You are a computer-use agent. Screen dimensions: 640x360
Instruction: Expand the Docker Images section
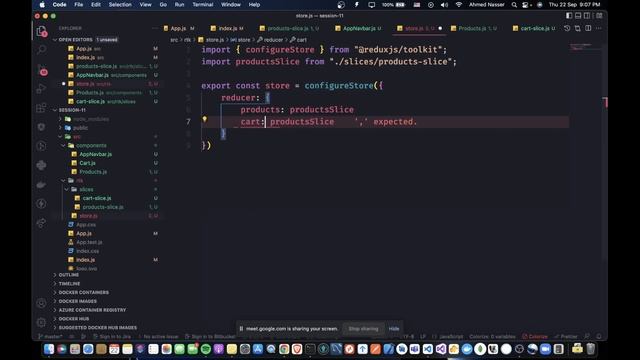point(78,301)
